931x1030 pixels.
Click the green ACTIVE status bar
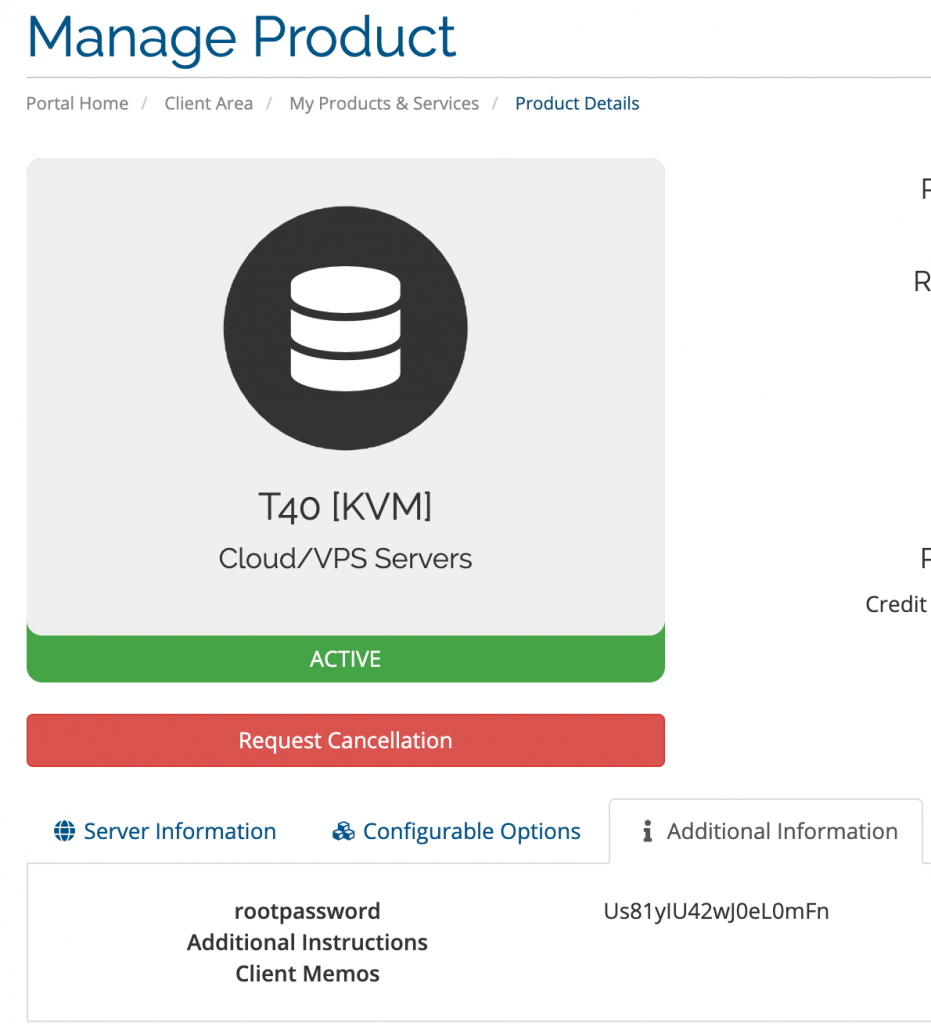[345, 660]
